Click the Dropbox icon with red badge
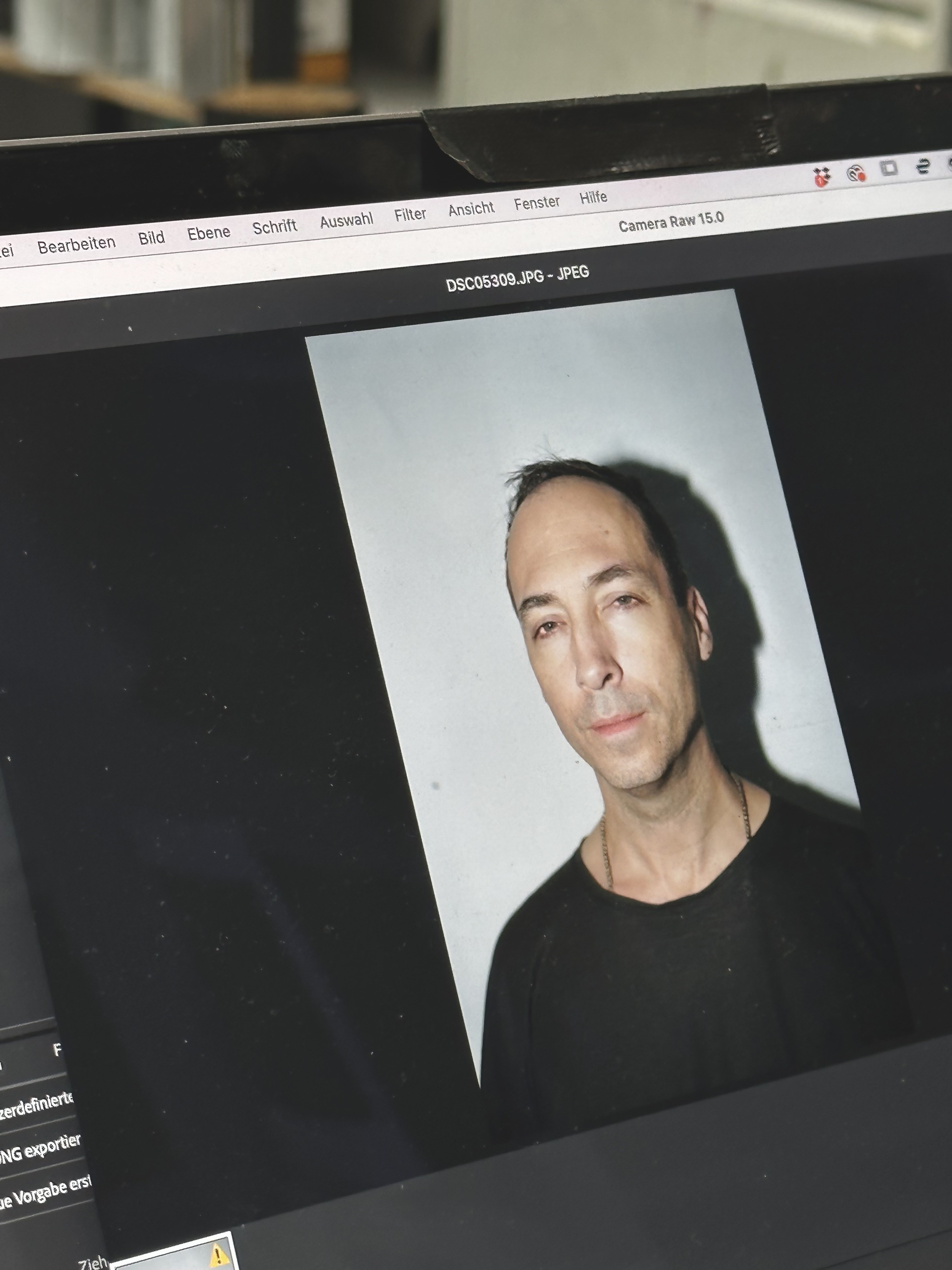The width and height of the screenshot is (952, 1270). pyautogui.click(x=822, y=176)
